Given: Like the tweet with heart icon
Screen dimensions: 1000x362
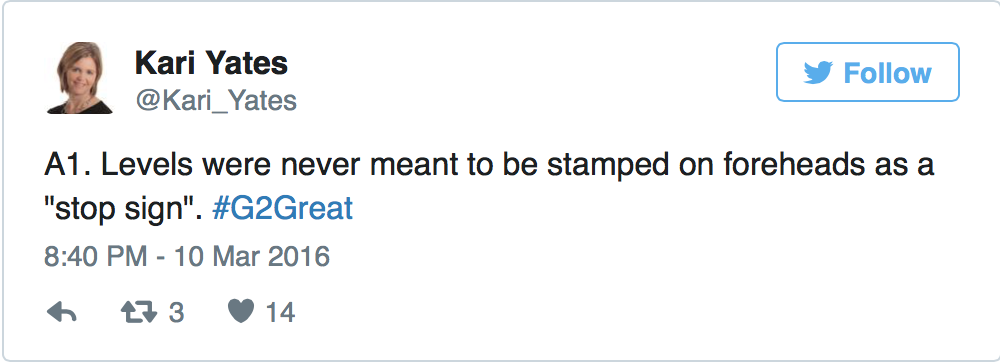Looking at the screenshot, I should coord(241,312).
